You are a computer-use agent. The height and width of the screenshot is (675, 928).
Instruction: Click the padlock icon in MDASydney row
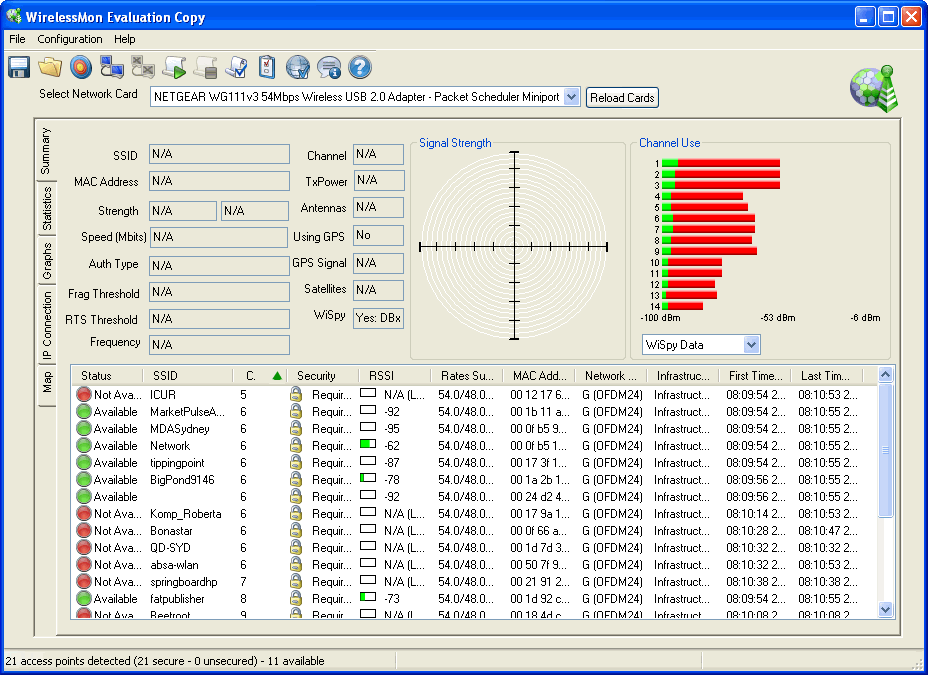coord(296,428)
